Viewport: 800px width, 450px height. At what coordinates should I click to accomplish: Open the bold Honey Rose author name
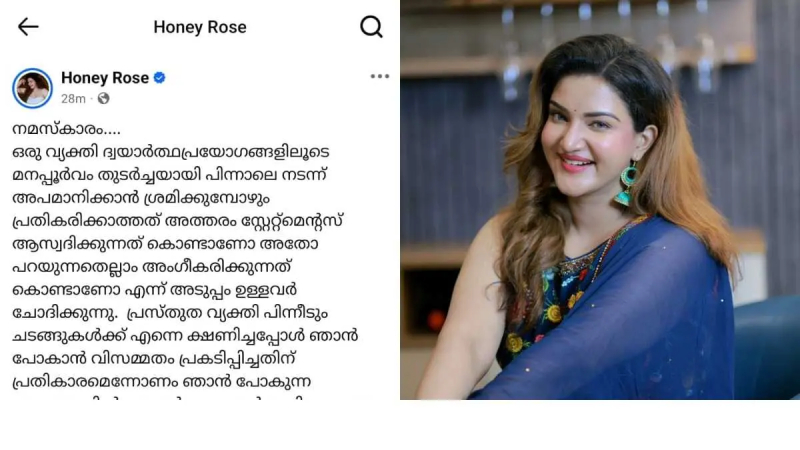point(105,78)
